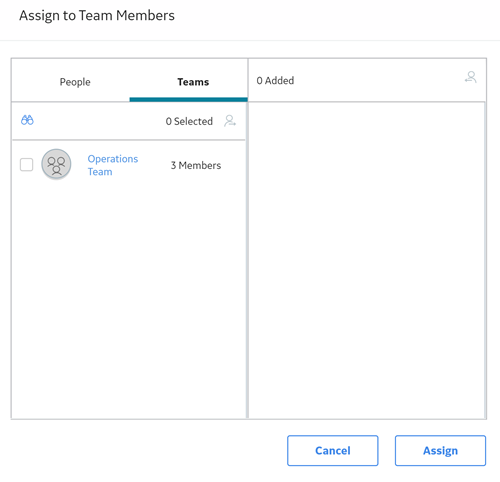This screenshot has width=500, height=482.
Task: Click the word Team in team name
Action: 100,172
